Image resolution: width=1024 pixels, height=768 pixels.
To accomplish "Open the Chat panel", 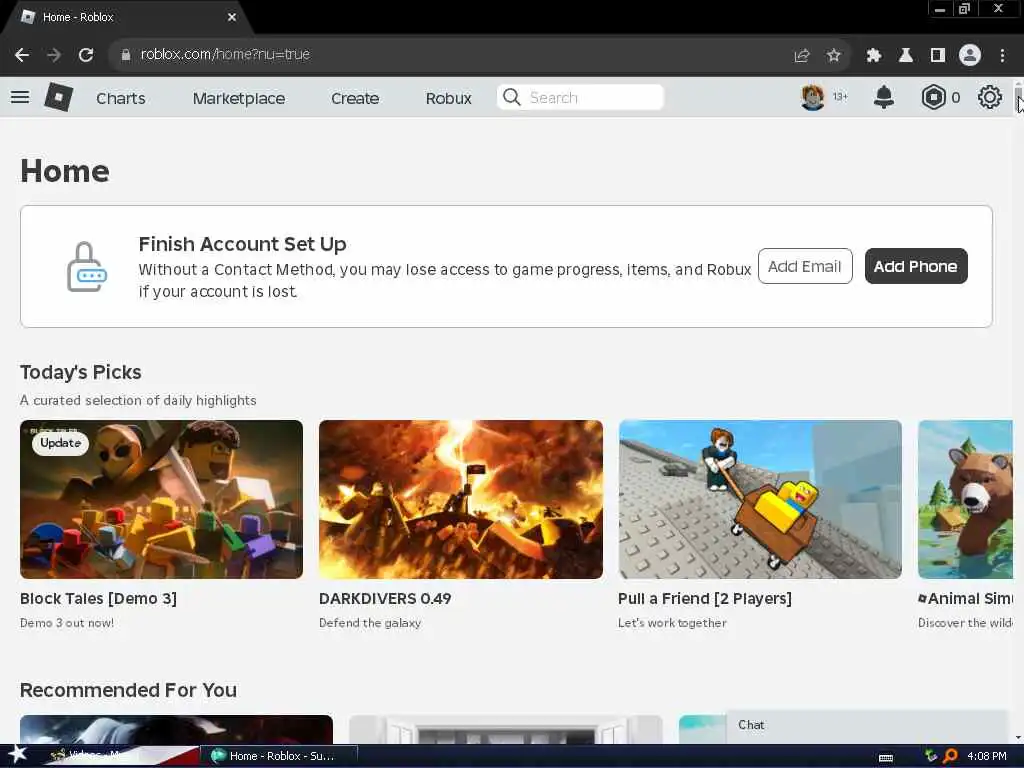I will click(x=869, y=726).
